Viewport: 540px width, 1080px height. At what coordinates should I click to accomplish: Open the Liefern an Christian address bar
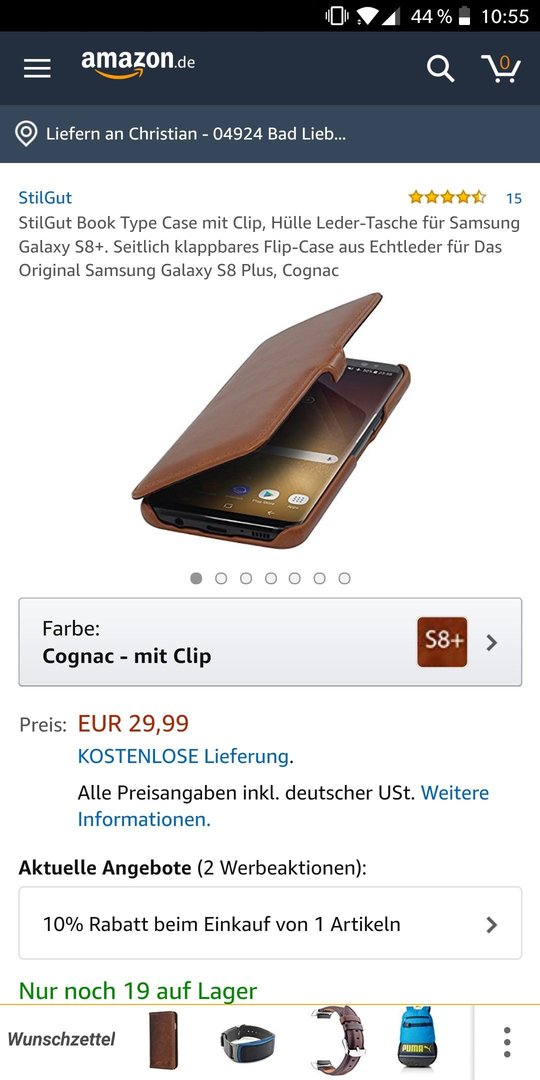click(x=270, y=134)
